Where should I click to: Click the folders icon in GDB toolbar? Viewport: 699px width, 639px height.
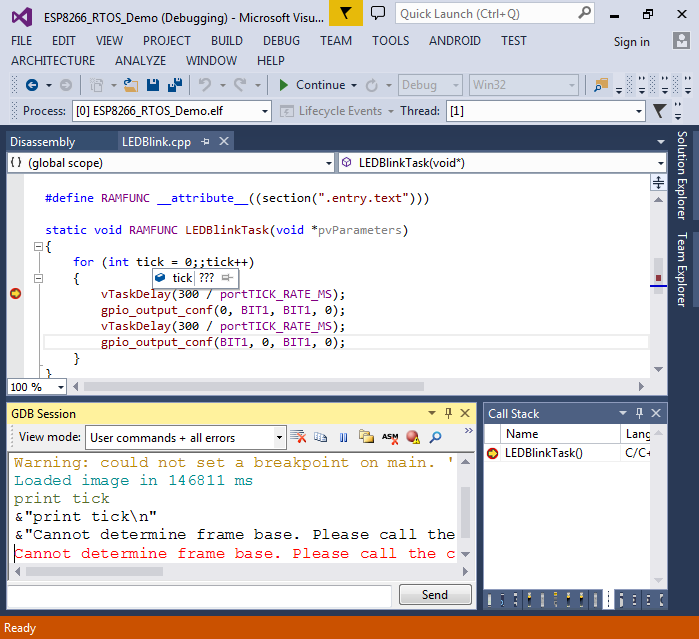pyautogui.click(x=366, y=437)
